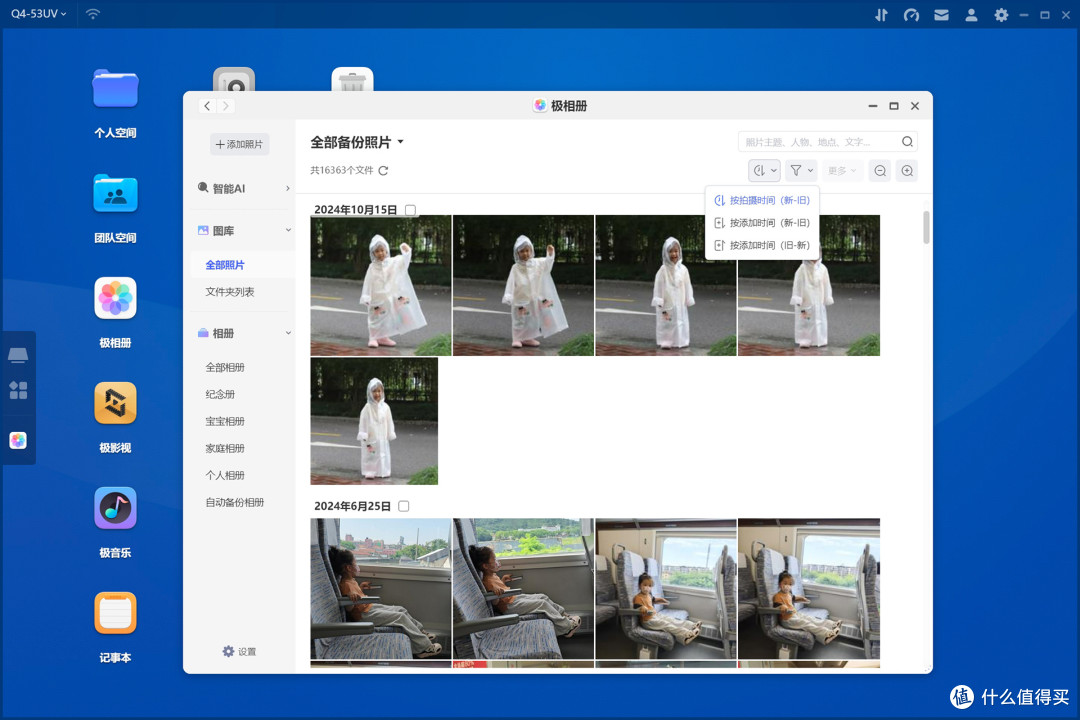This screenshot has width=1080, height=720.
Task: Launch the 极影视 desktop app
Action: 115,403
